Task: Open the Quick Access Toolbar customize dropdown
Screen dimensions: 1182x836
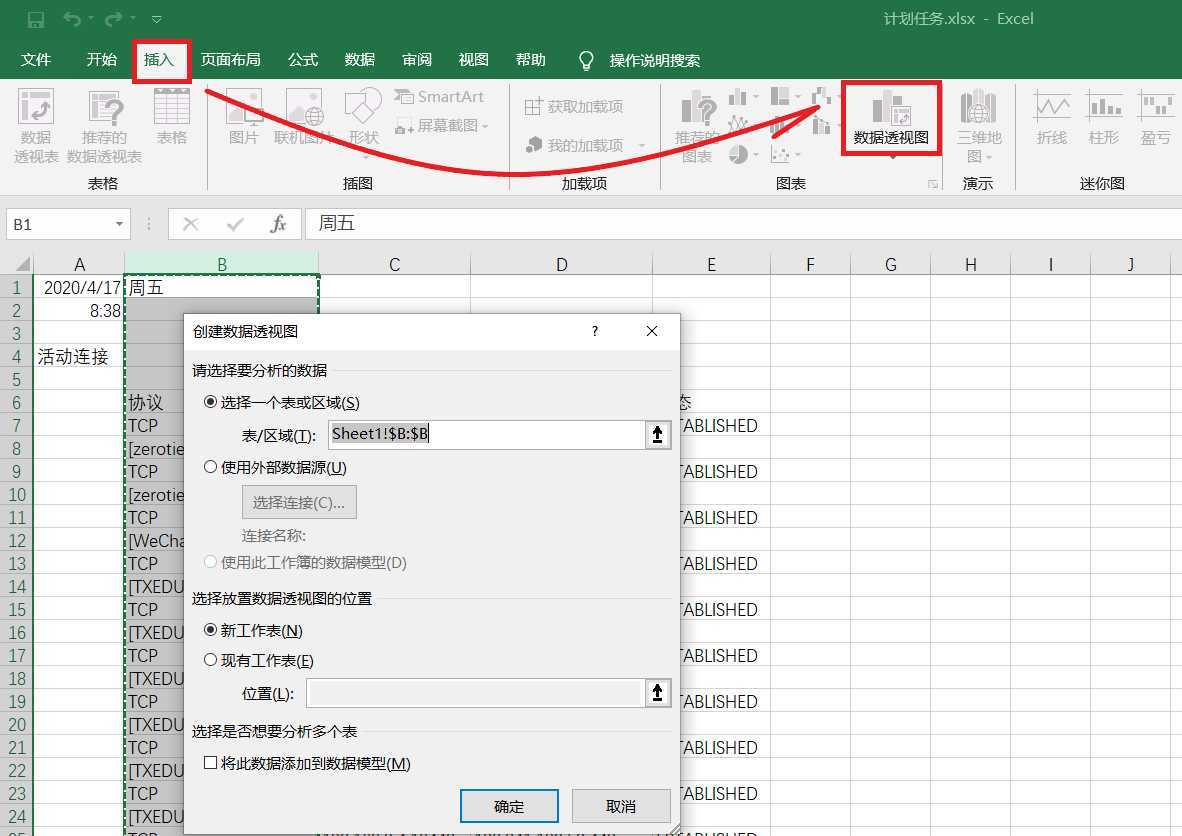Action: coord(157,19)
